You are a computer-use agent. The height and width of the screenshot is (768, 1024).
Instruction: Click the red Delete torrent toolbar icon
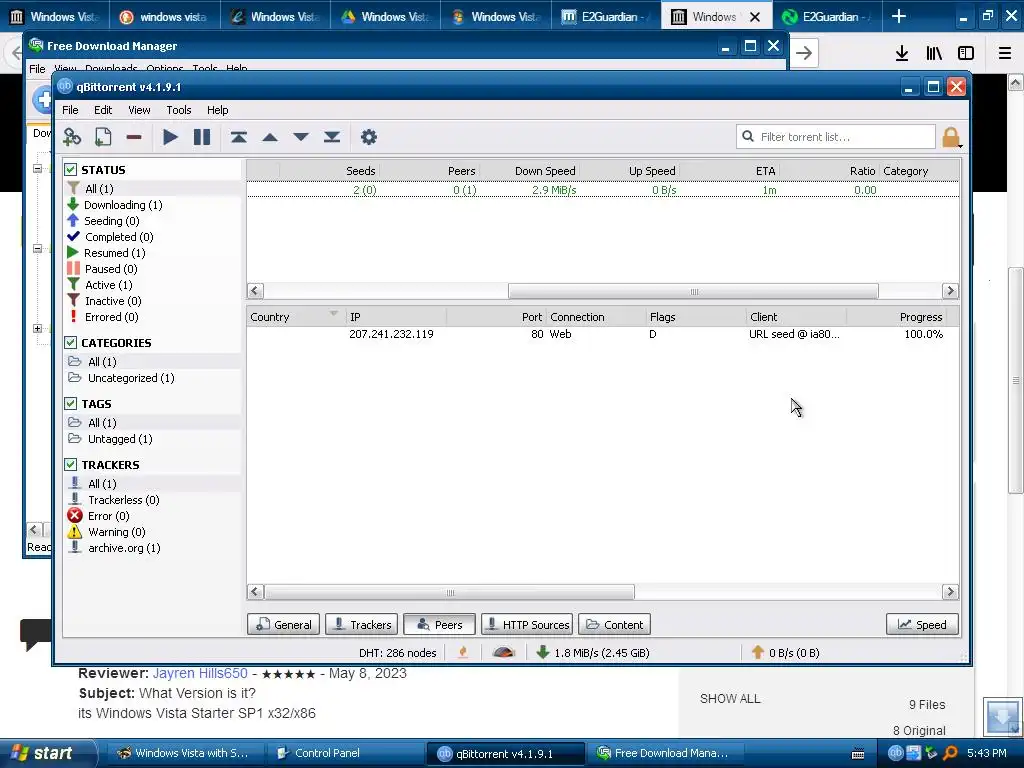(x=134, y=137)
